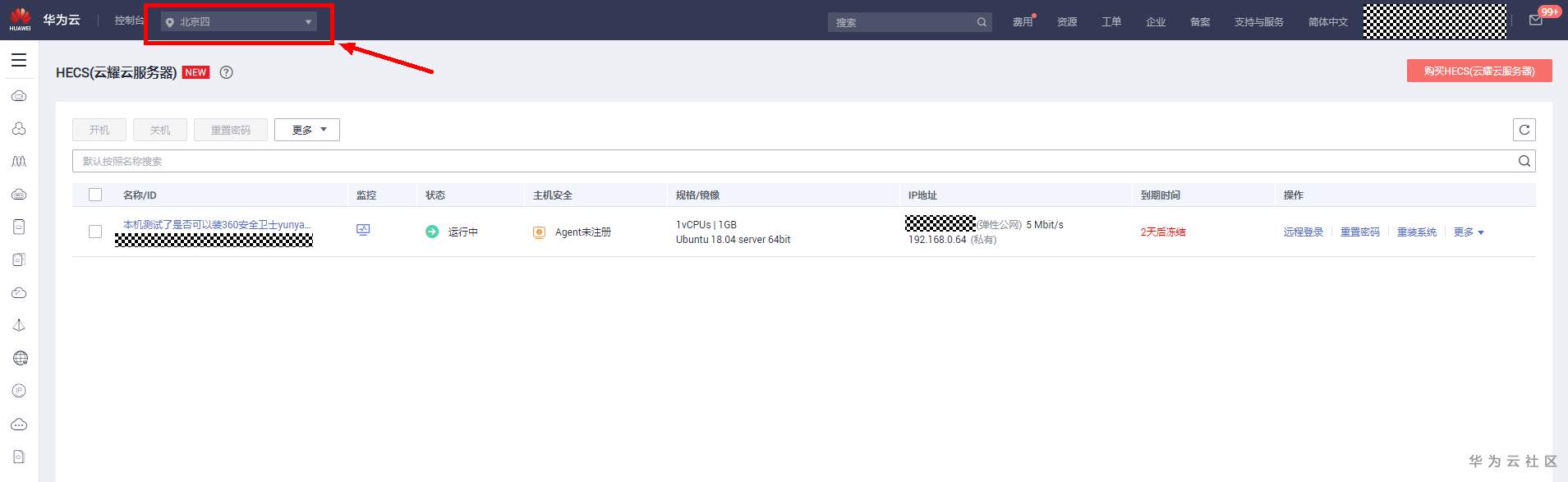The image size is (1568, 482).
Task: Click the green 运行中 status icon
Action: [x=432, y=232]
